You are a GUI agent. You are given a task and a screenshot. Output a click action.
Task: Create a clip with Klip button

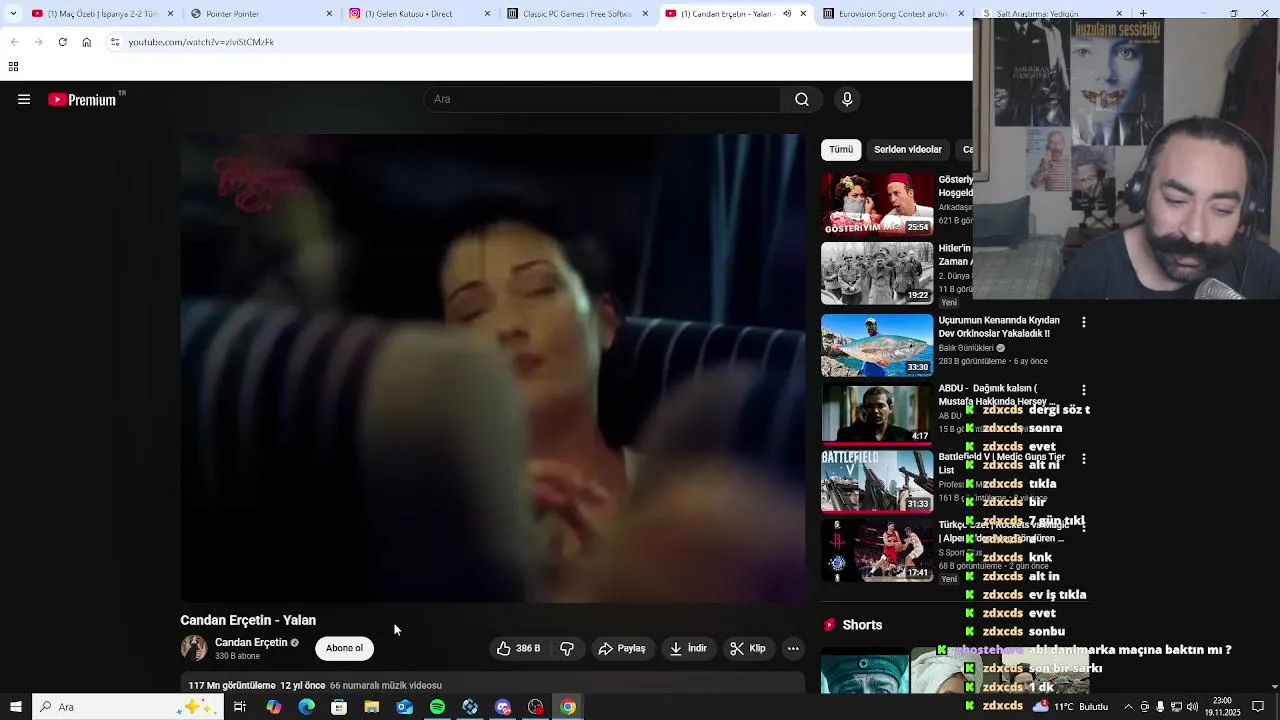(x=748, y=648)
